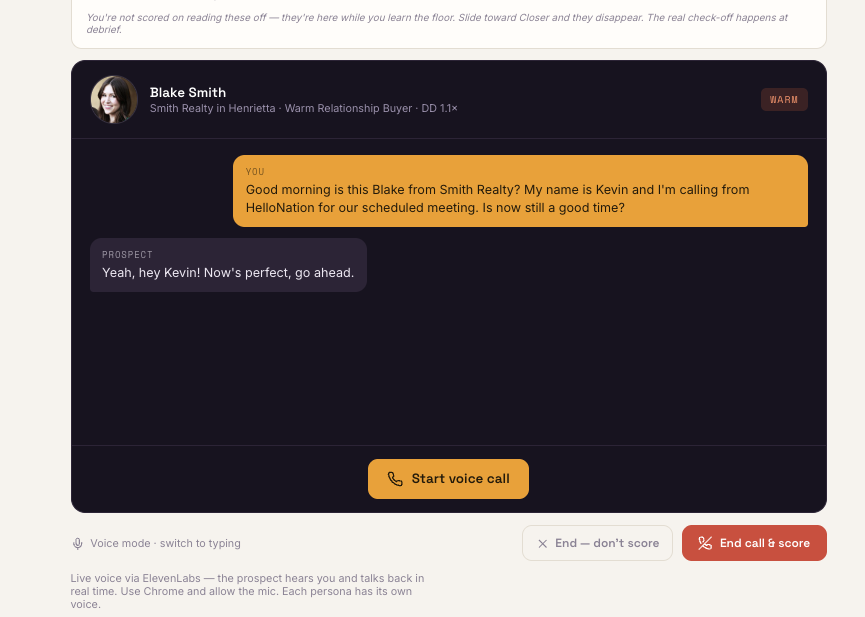Open Blake Smith's profile photo

[114, 100]
